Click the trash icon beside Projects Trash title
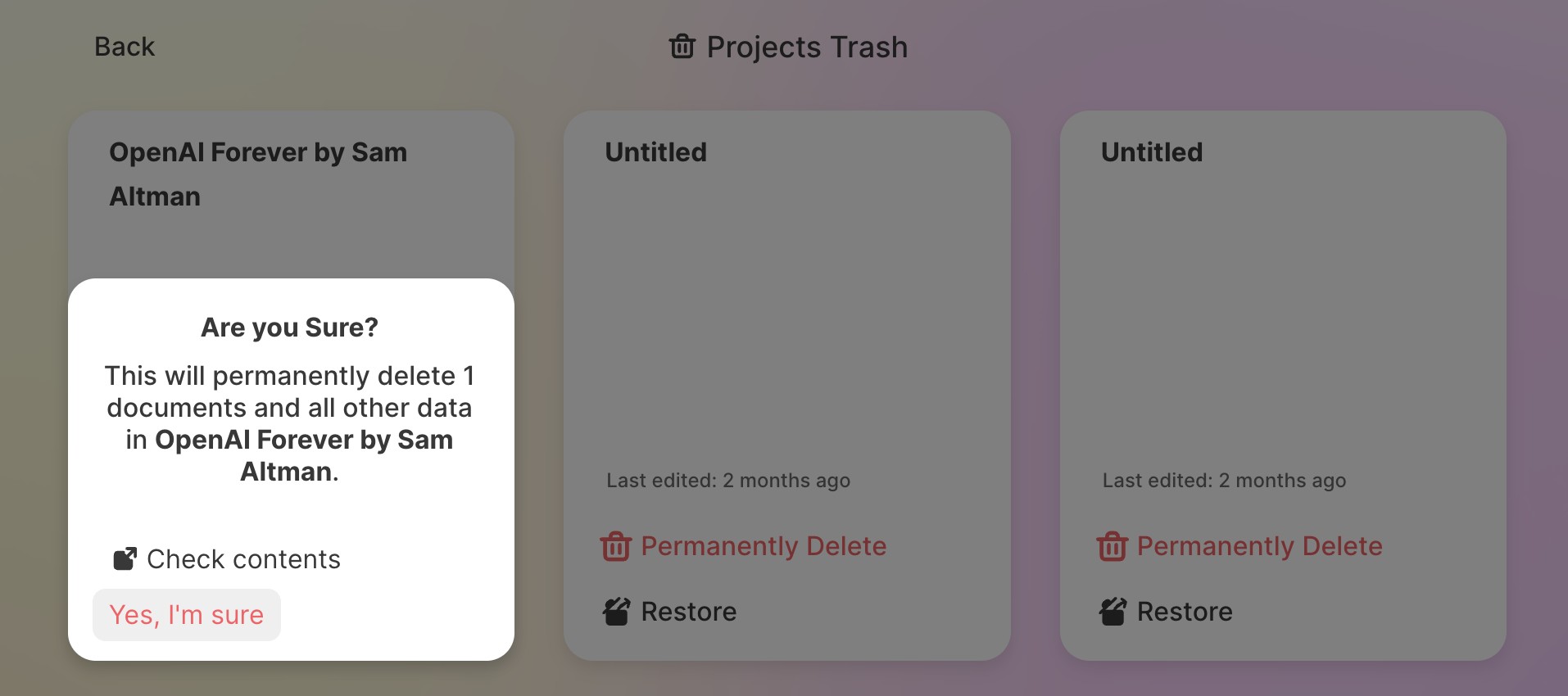 click(x=682, y=47)
